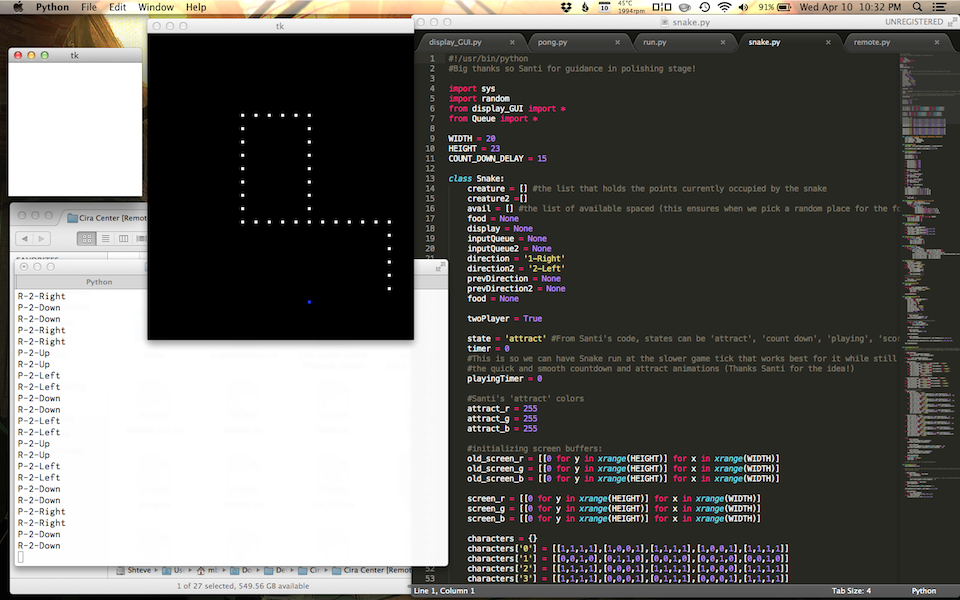The width and height of the screenshot is (960, 600).
Task: Switch to the remote.py tab
Action: [872, 42]
